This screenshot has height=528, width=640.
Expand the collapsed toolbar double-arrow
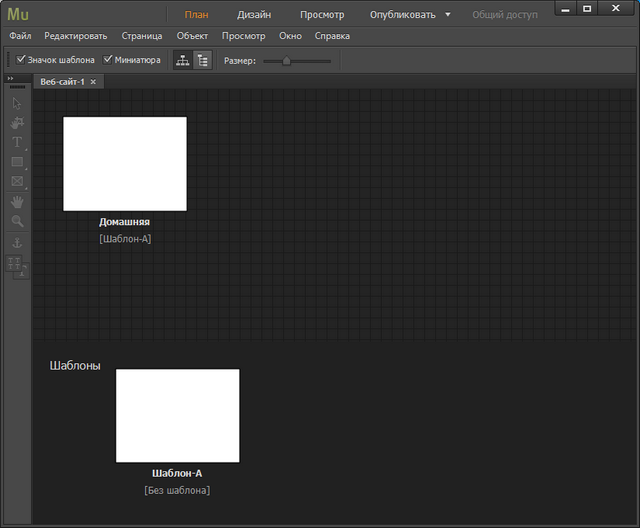pos(10,79)
